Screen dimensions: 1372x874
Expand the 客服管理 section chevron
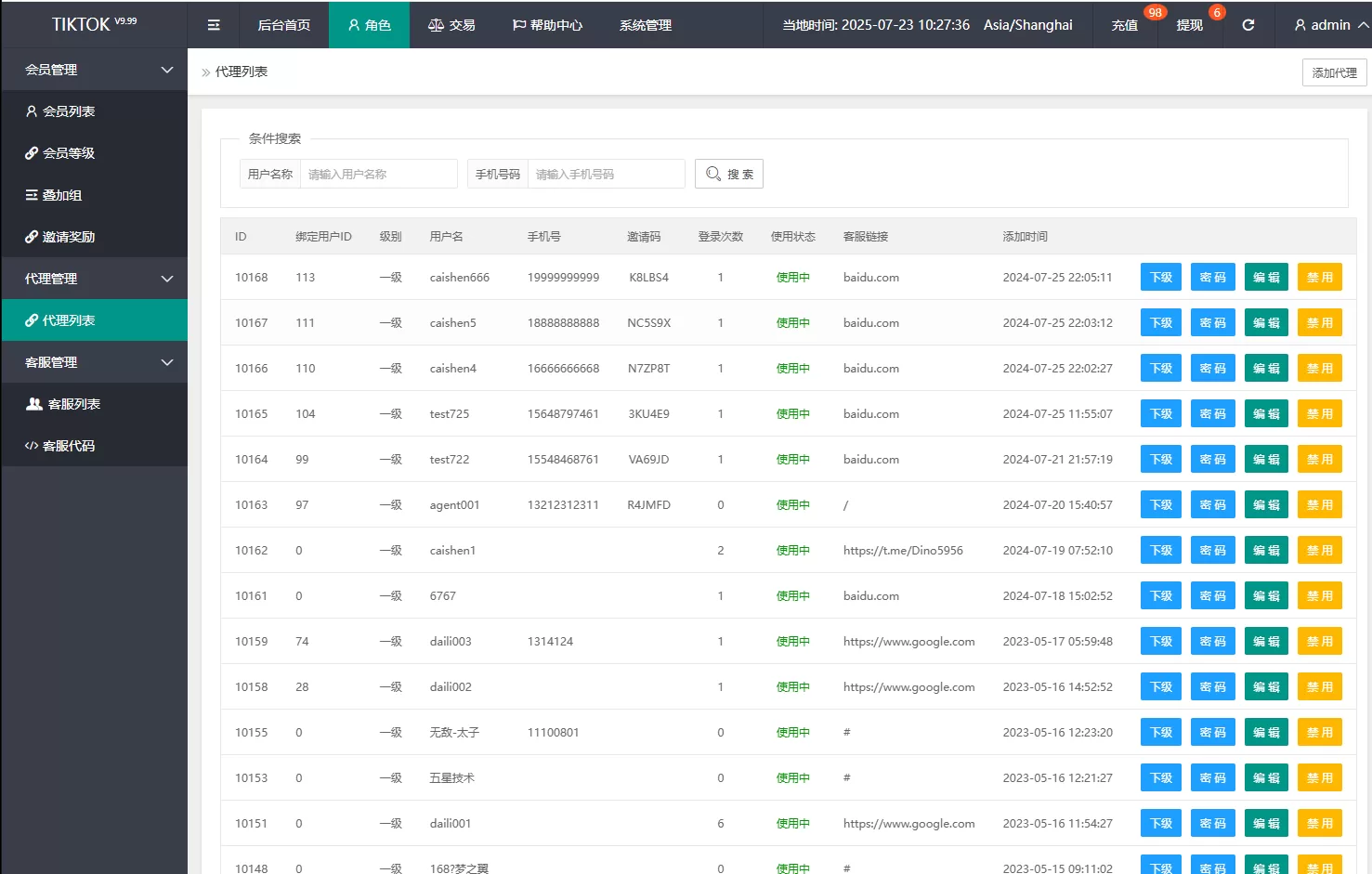pyautogui.click(x=166, y=362)
